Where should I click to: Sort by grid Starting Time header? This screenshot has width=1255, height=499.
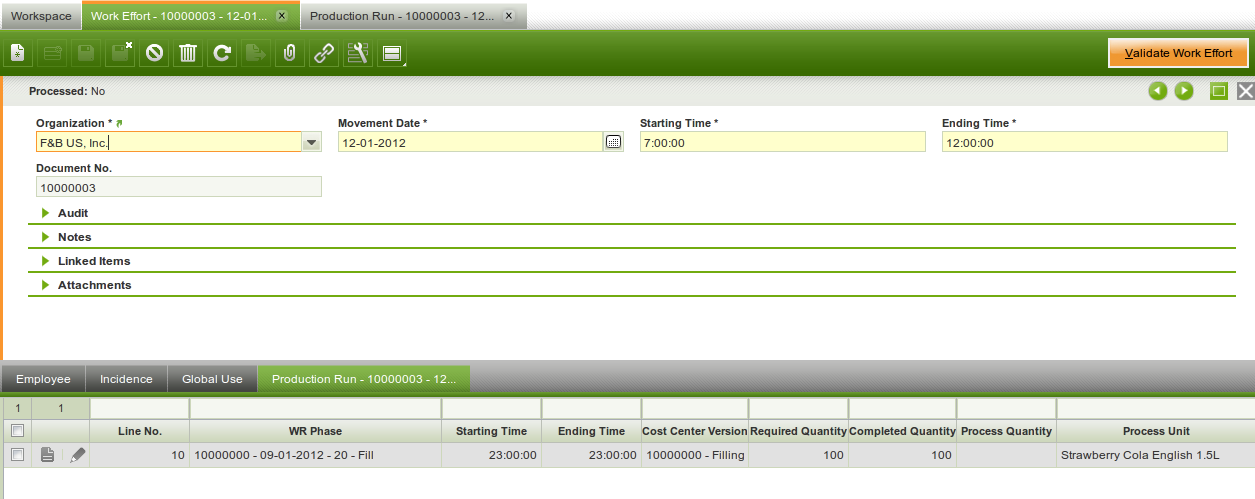491,431
